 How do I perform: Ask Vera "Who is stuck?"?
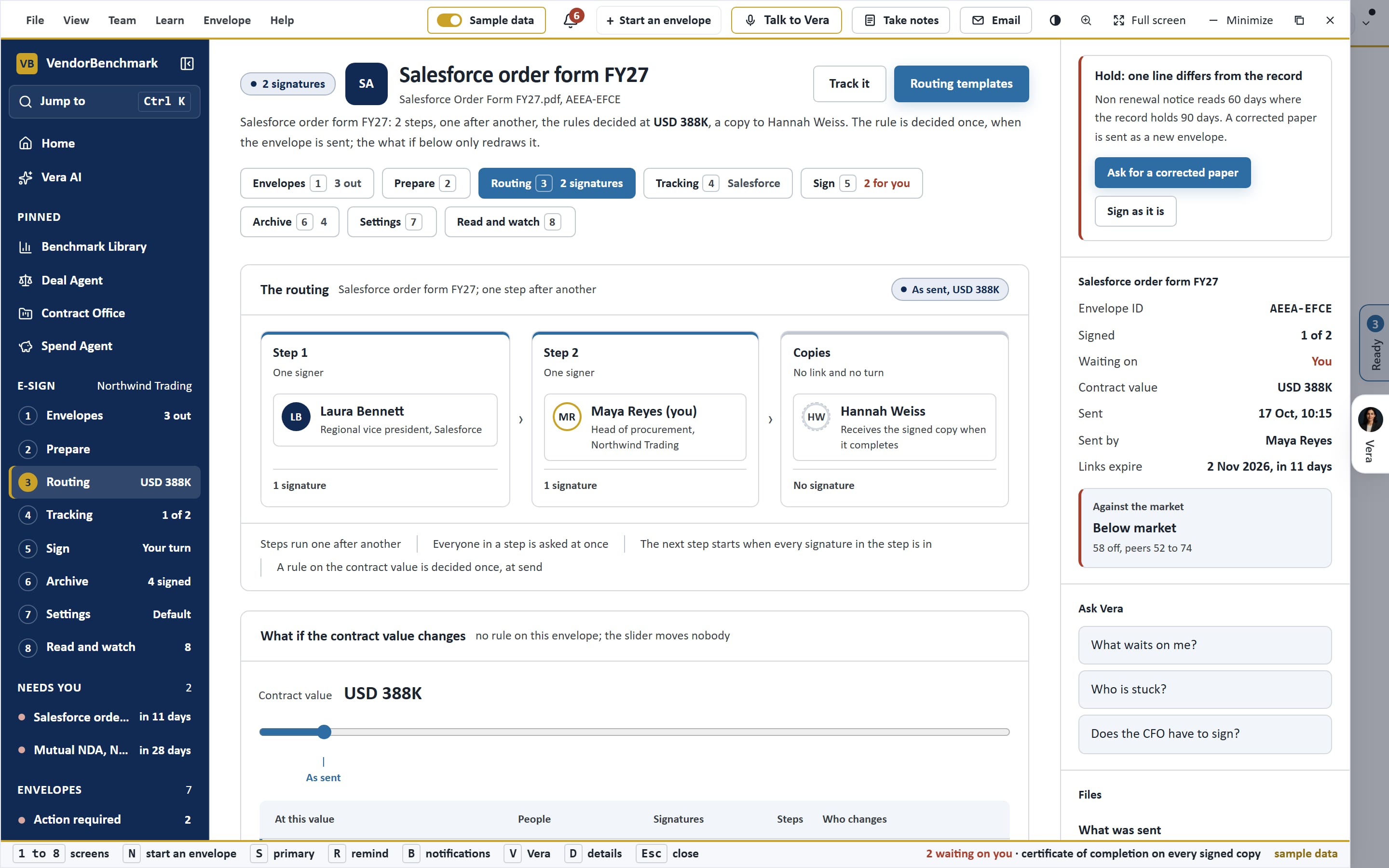[1204, 690]
